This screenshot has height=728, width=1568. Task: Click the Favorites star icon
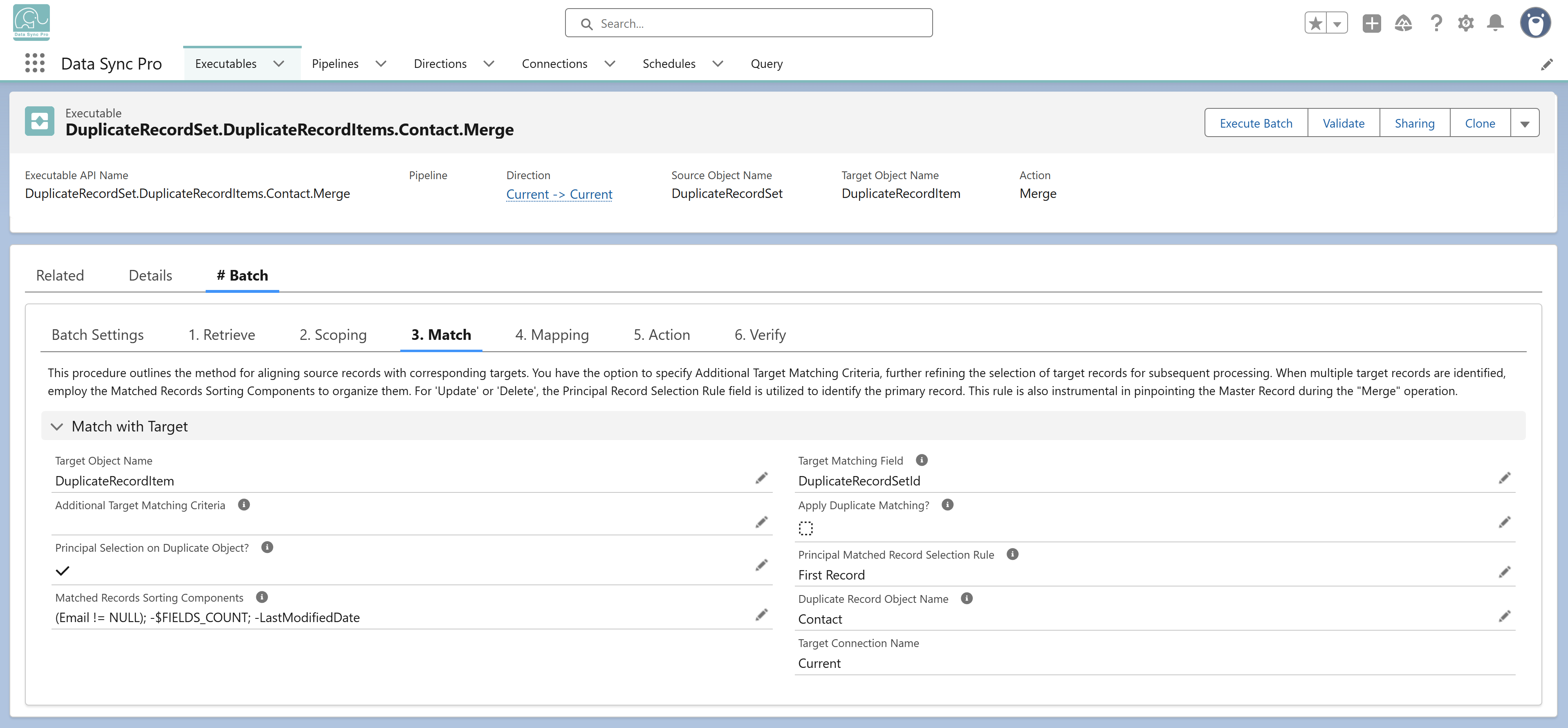click(1315, 23)
